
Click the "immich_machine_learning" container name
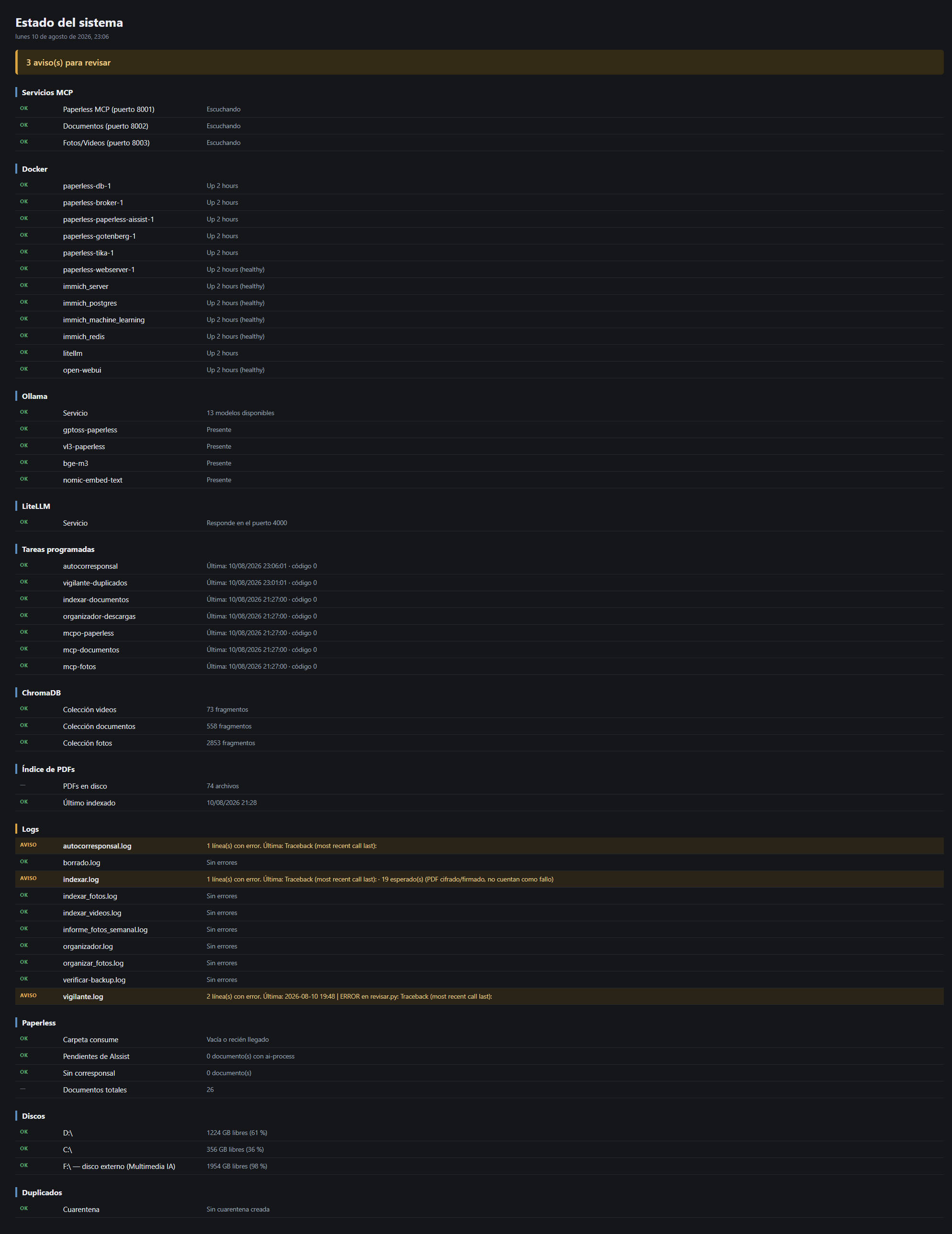(x=104, y=320)
